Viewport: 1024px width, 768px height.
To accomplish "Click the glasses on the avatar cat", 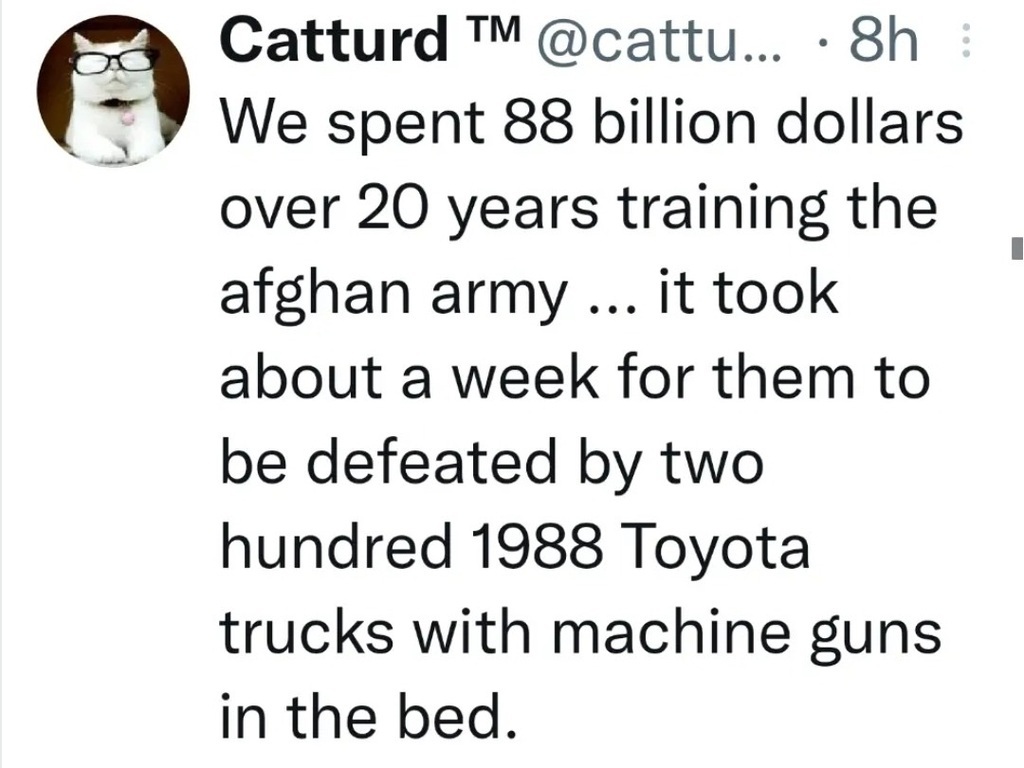I will pyautogui.click(x=115, y=62).
